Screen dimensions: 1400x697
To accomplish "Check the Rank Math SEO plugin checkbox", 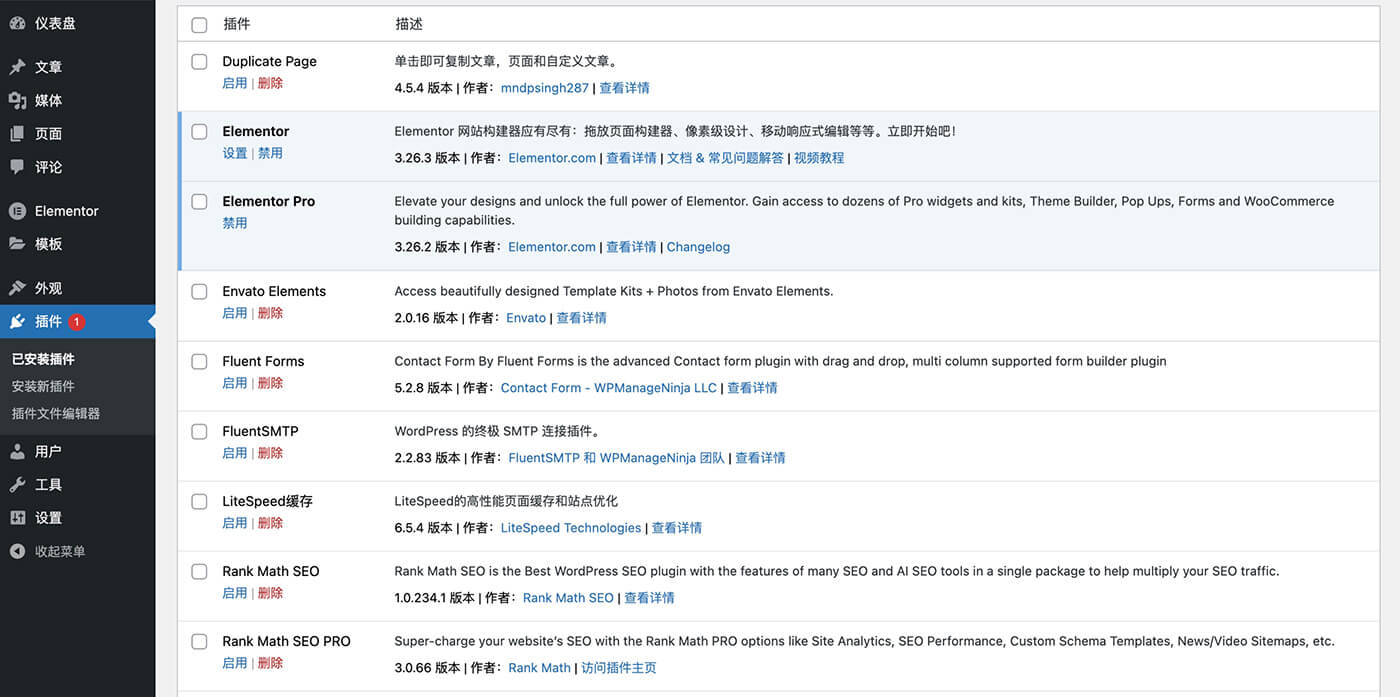I will 199,572.
